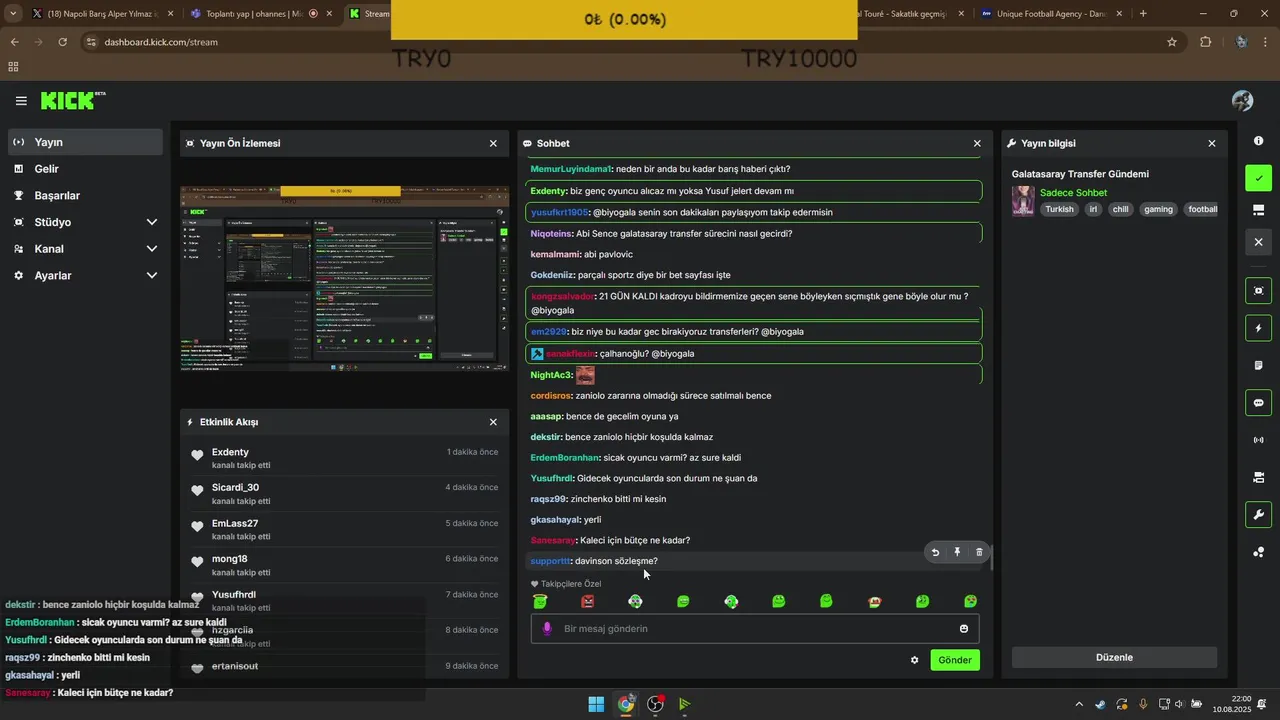The image size is (1280, 720).
Task: Click username NightAc3 in chat
Action: point(551,375)
